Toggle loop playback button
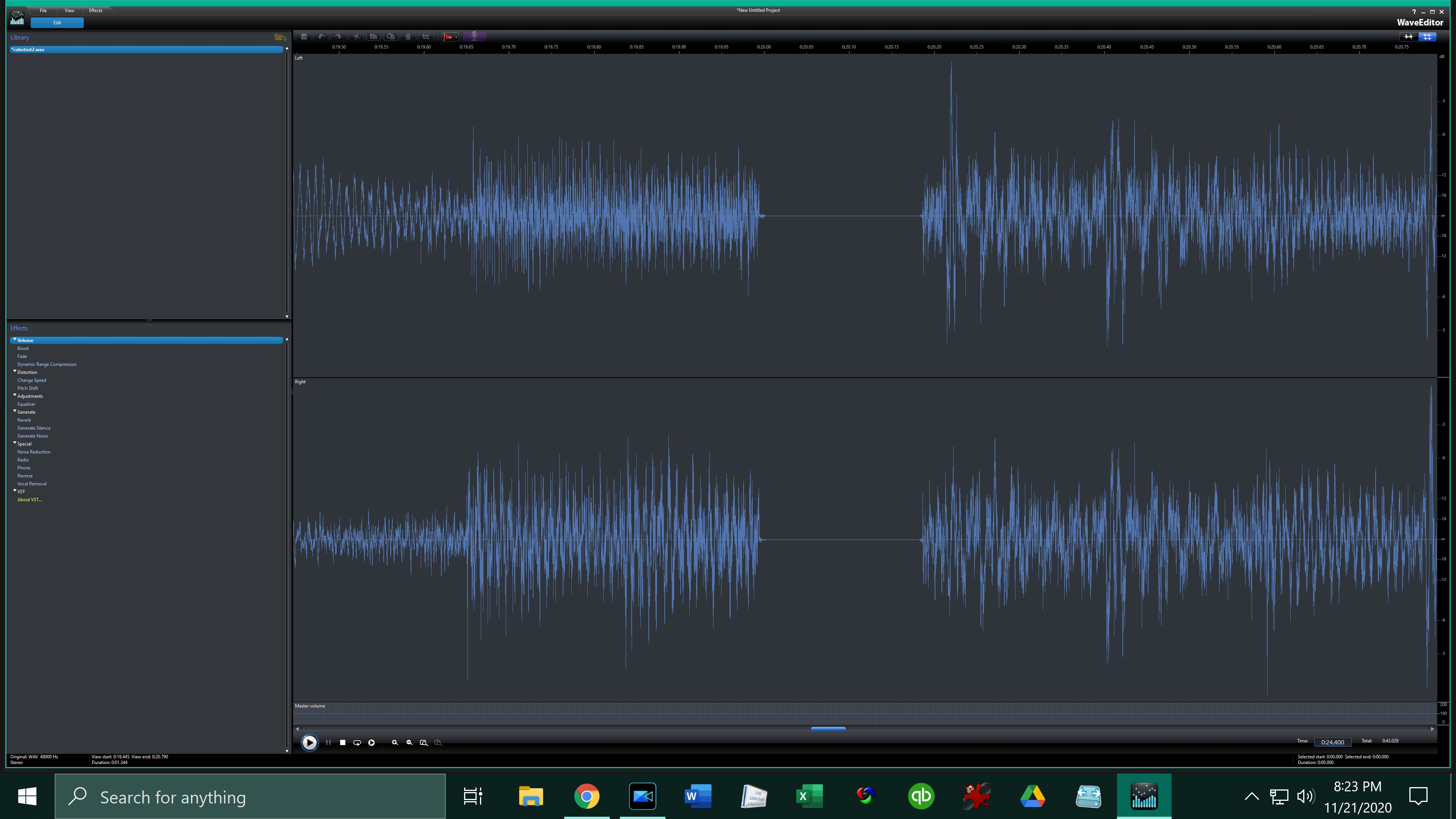The image size is (1456, 819). pos(357,743)
